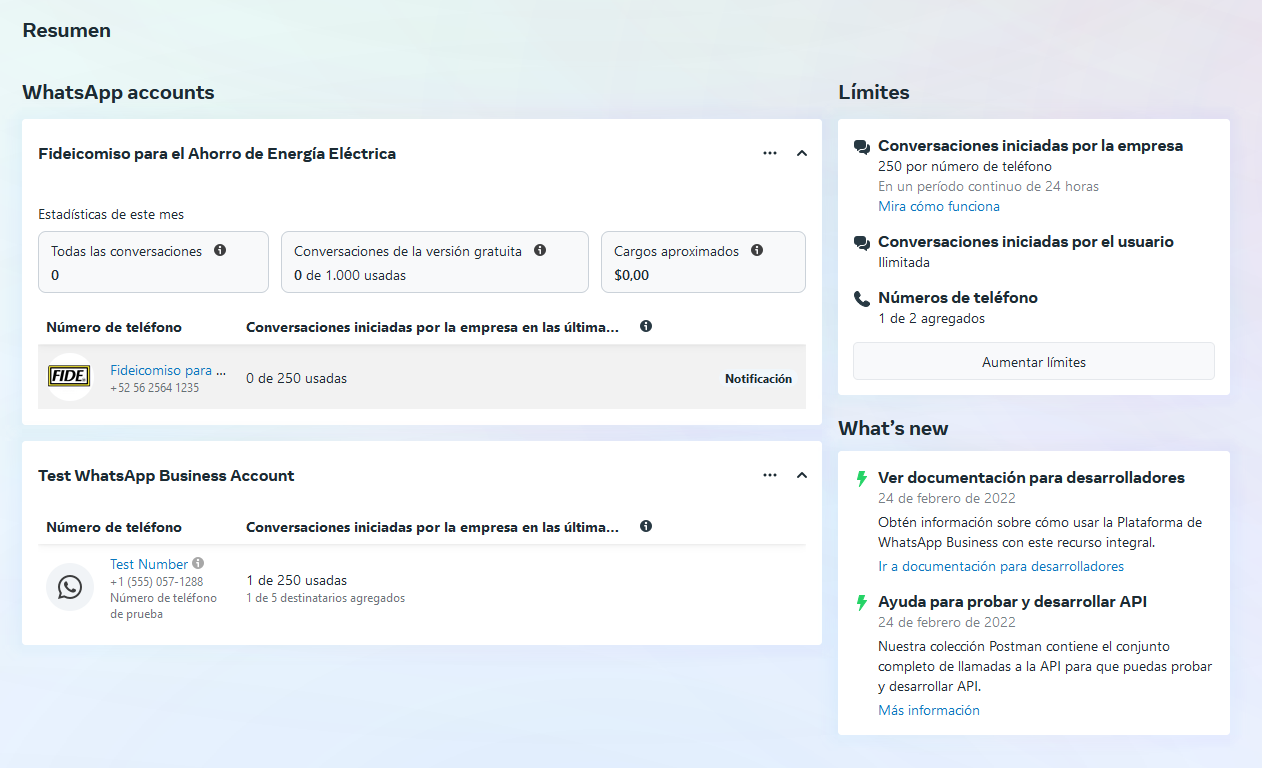1262x768 pixels.
Task: Click the Aumentar límites button
Action: (1033, 361)
